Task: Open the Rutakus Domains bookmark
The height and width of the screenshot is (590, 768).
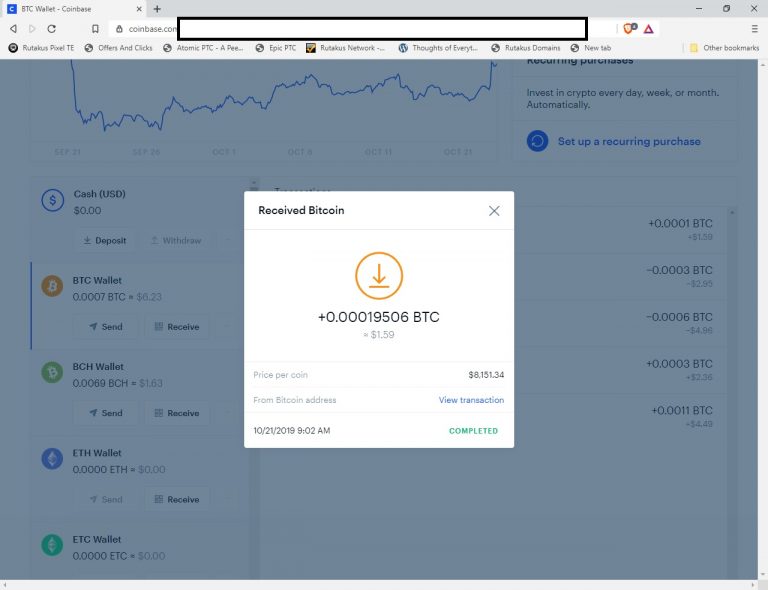Action: point(526,48)
